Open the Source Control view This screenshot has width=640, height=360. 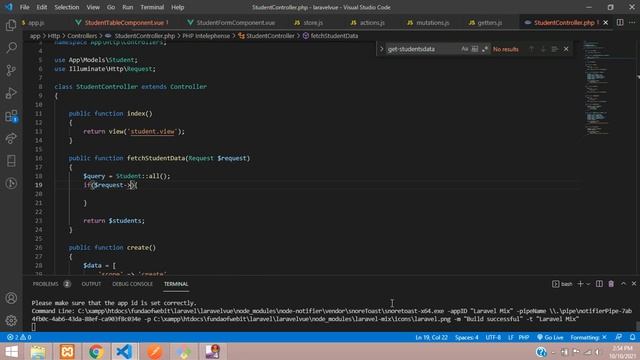point(11,70)
